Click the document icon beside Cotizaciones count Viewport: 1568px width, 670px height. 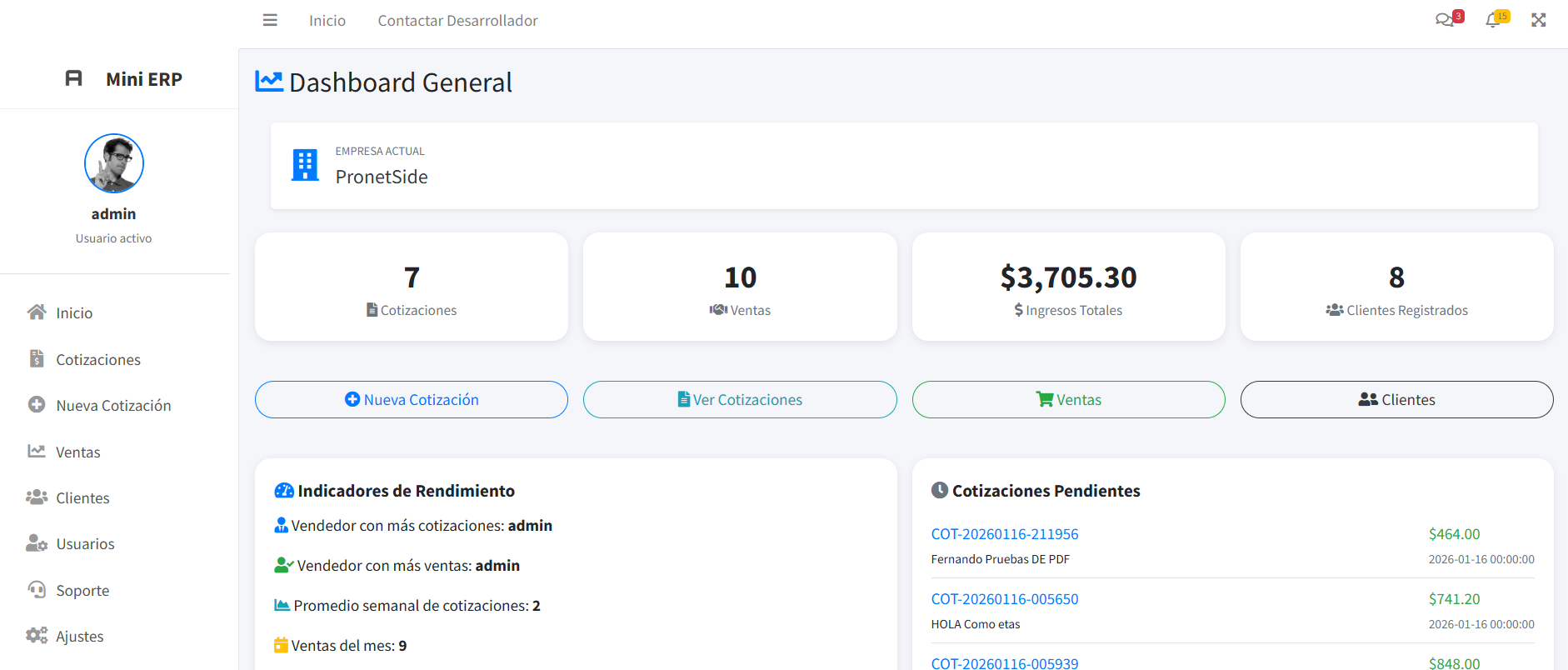(372, 310)
